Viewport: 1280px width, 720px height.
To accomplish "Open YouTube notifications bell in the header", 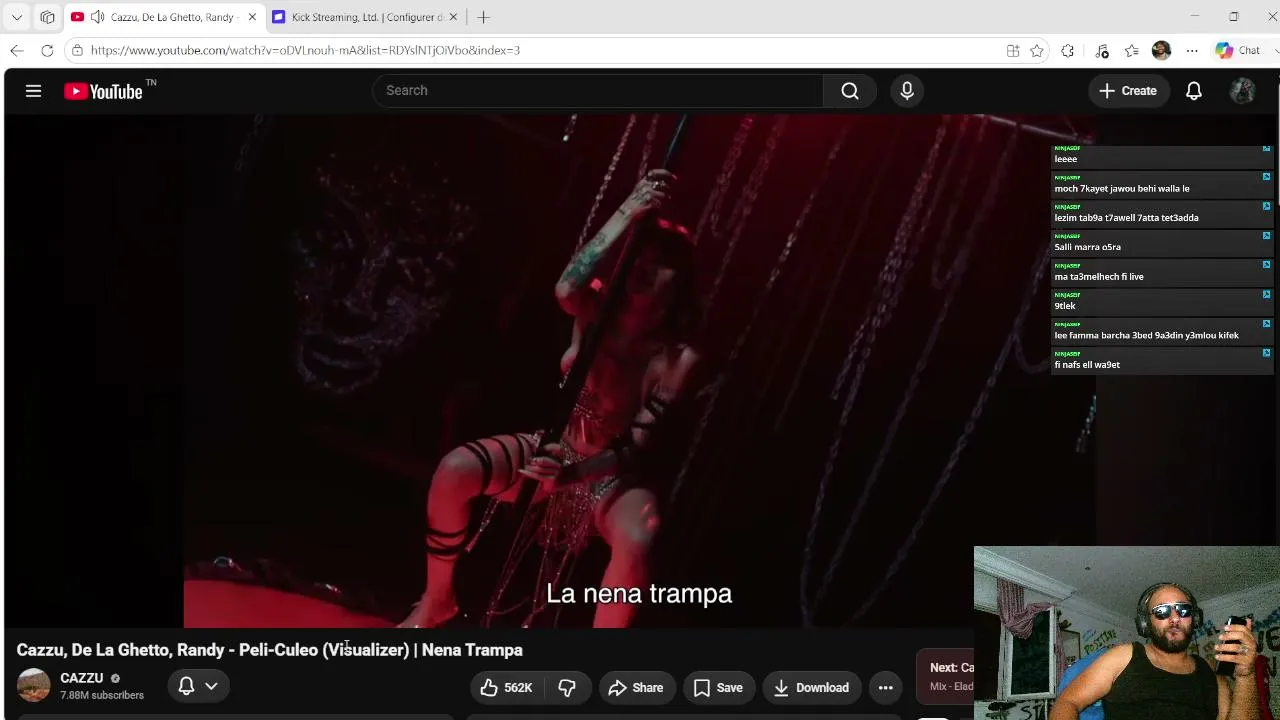I will tap(1194, 91).
